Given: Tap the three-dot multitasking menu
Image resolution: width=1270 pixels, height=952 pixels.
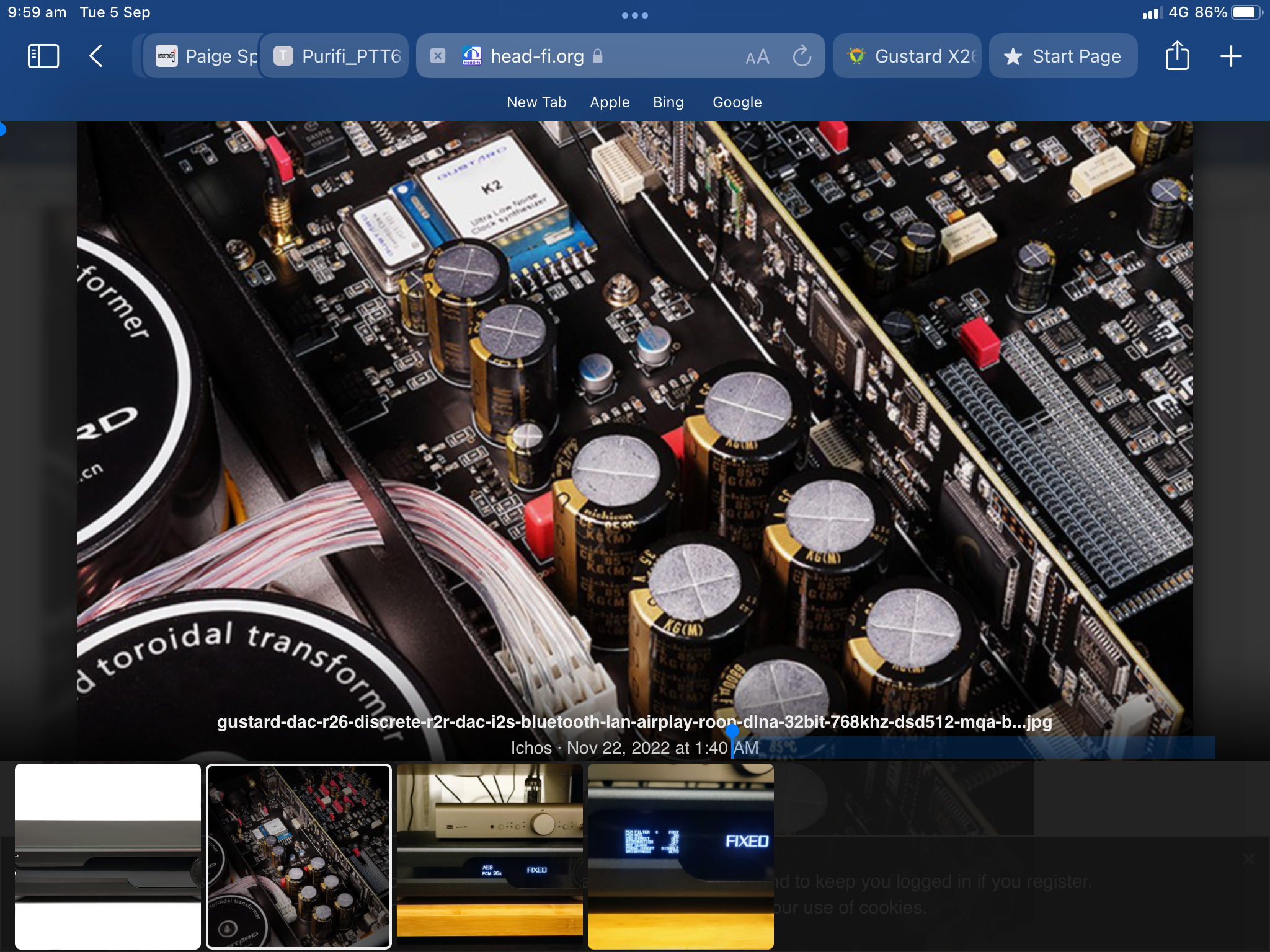Looking at the screenshot, I should tap(635, 15).
